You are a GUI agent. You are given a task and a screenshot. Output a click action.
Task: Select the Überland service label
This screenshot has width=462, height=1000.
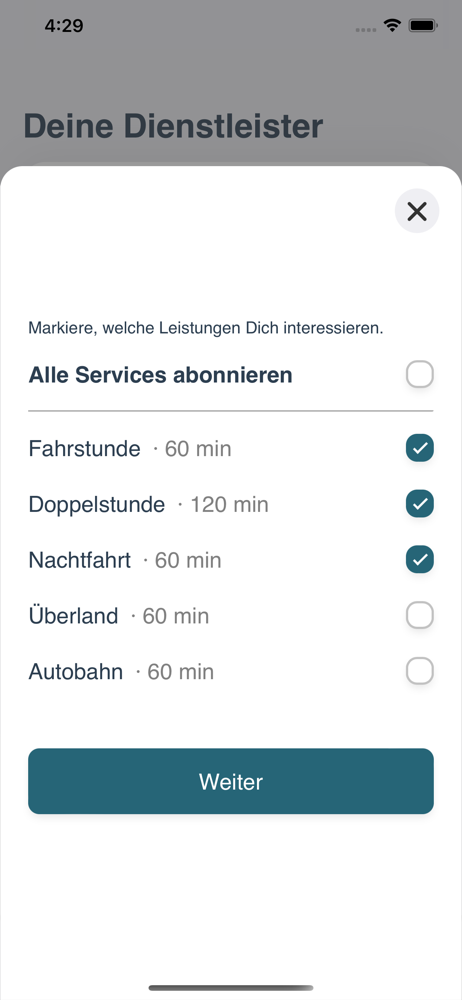click(73, 615)
